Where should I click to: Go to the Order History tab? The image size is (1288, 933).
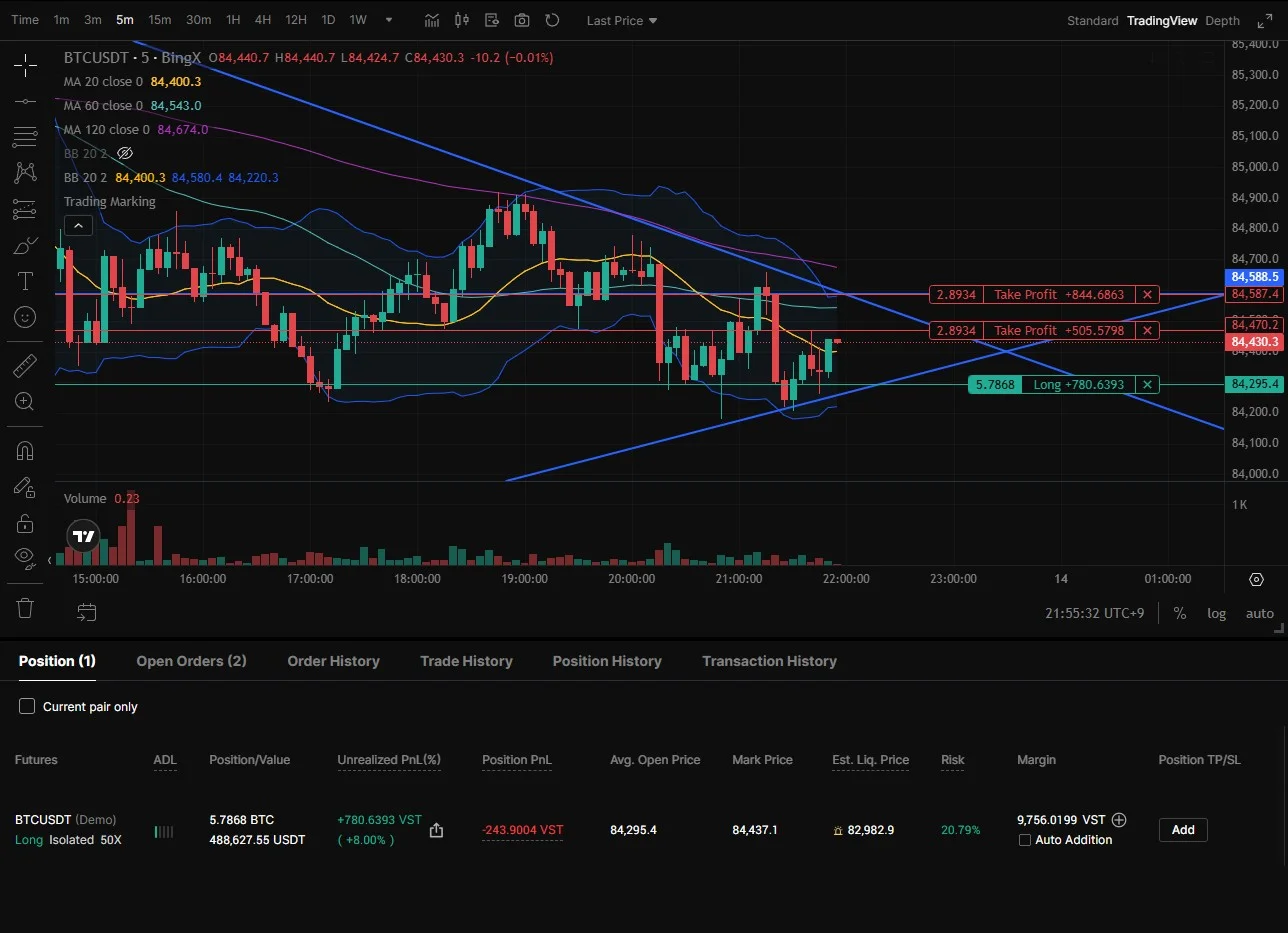pos(333,661)
